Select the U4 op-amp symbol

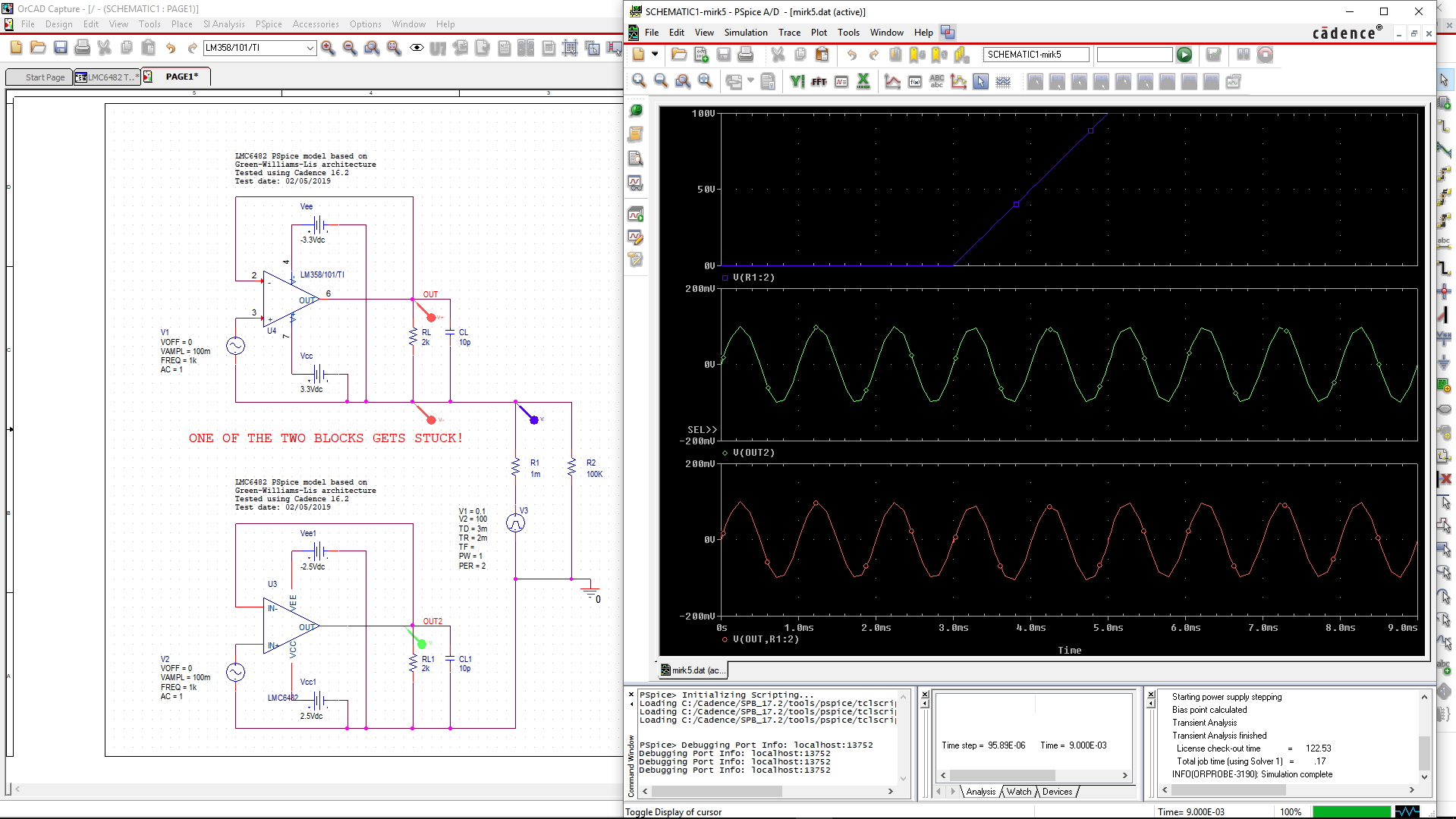click(x=291, y=300)
